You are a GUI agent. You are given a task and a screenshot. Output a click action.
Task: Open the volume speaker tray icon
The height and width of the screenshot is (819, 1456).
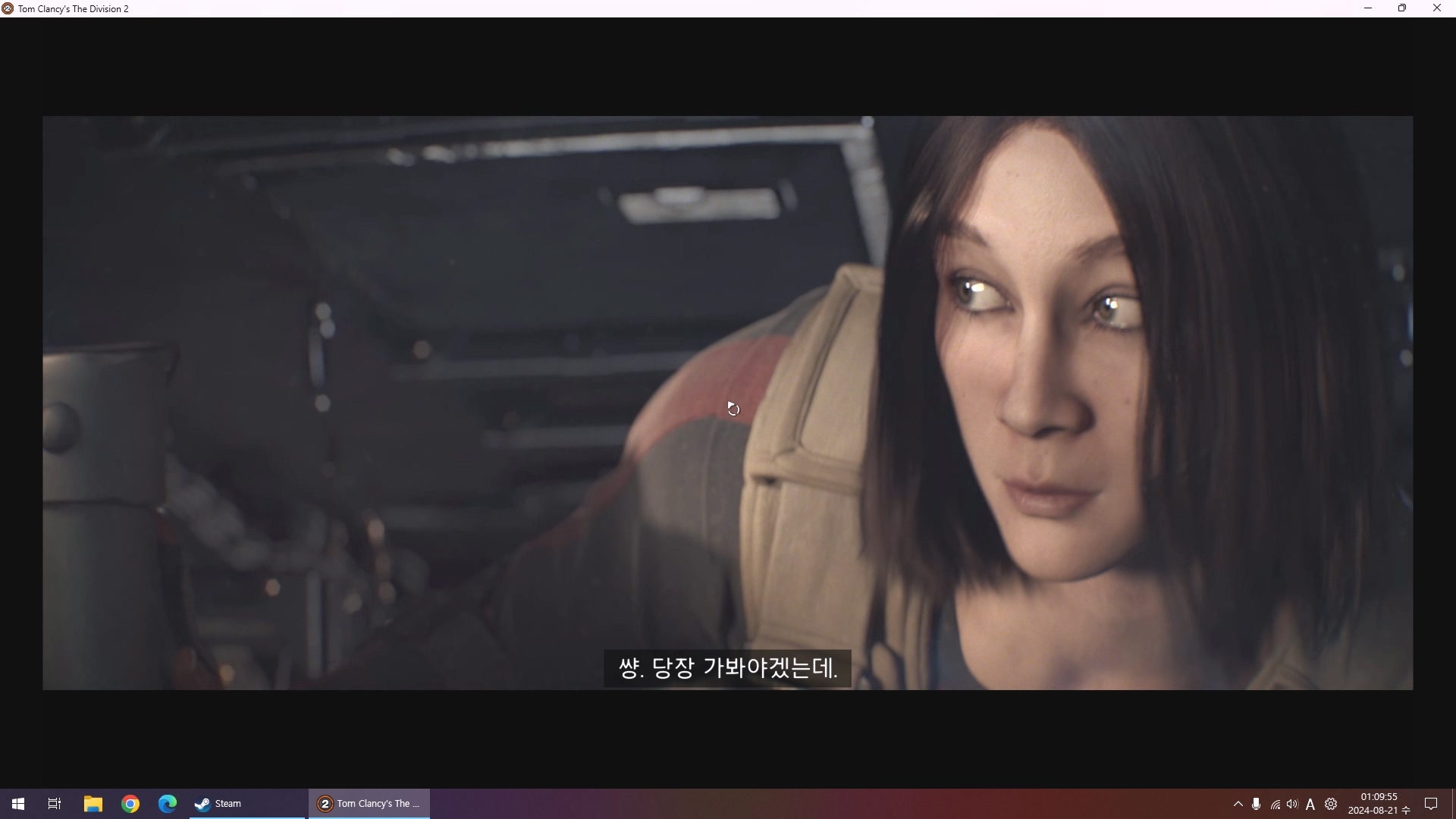coord(1292,804)
